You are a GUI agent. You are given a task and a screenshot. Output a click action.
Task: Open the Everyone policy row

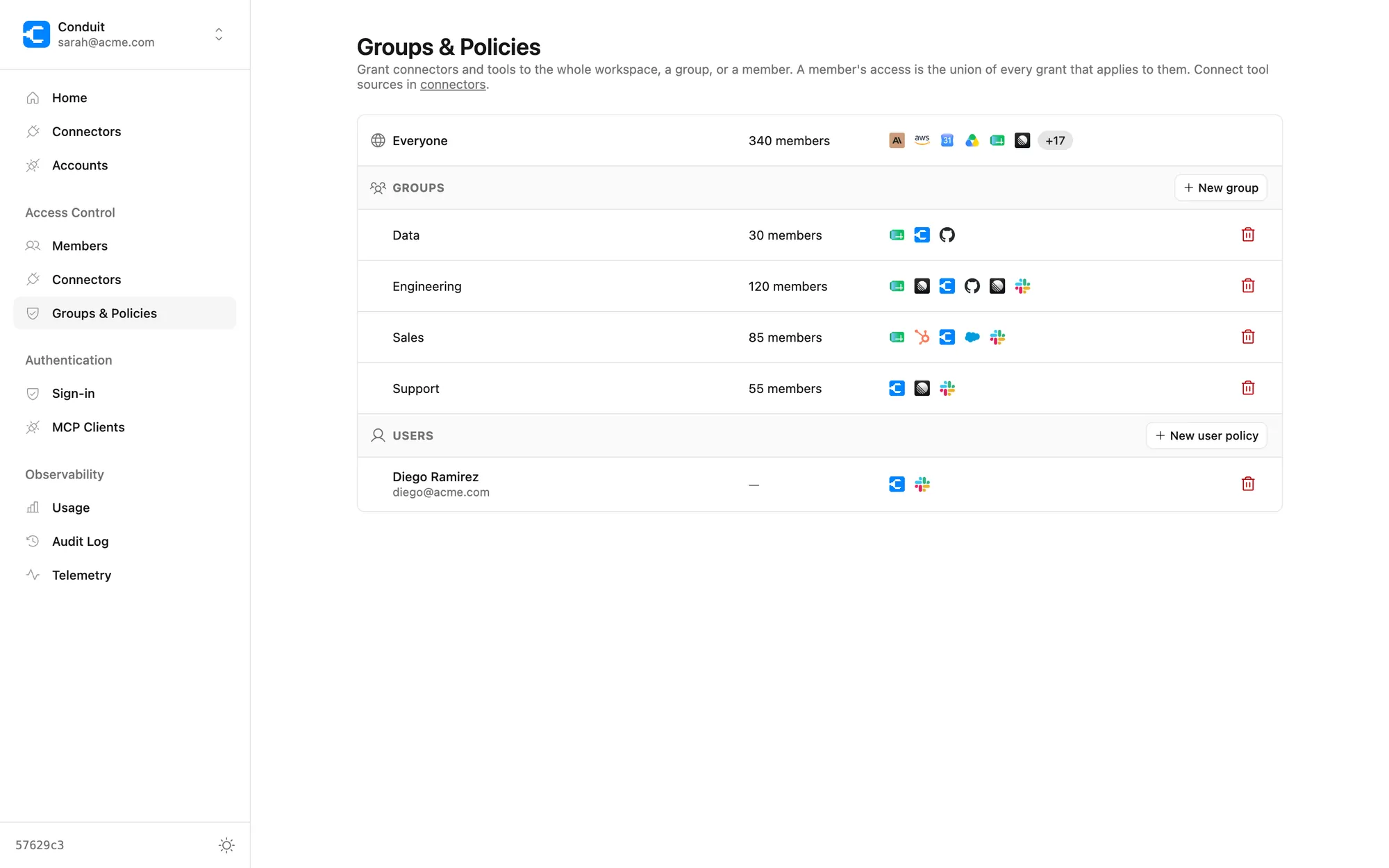pyautogui.click(x=820, y=140)
